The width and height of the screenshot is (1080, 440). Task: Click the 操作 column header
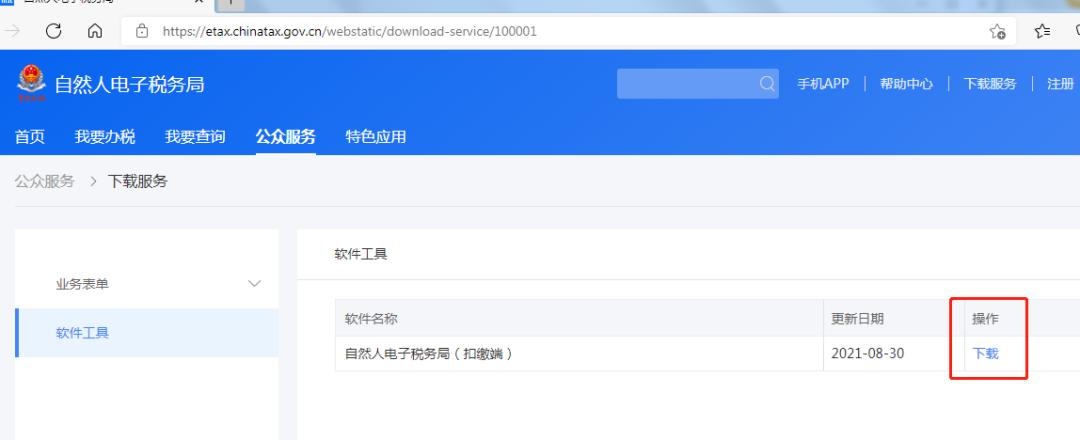tap(985, 319)
